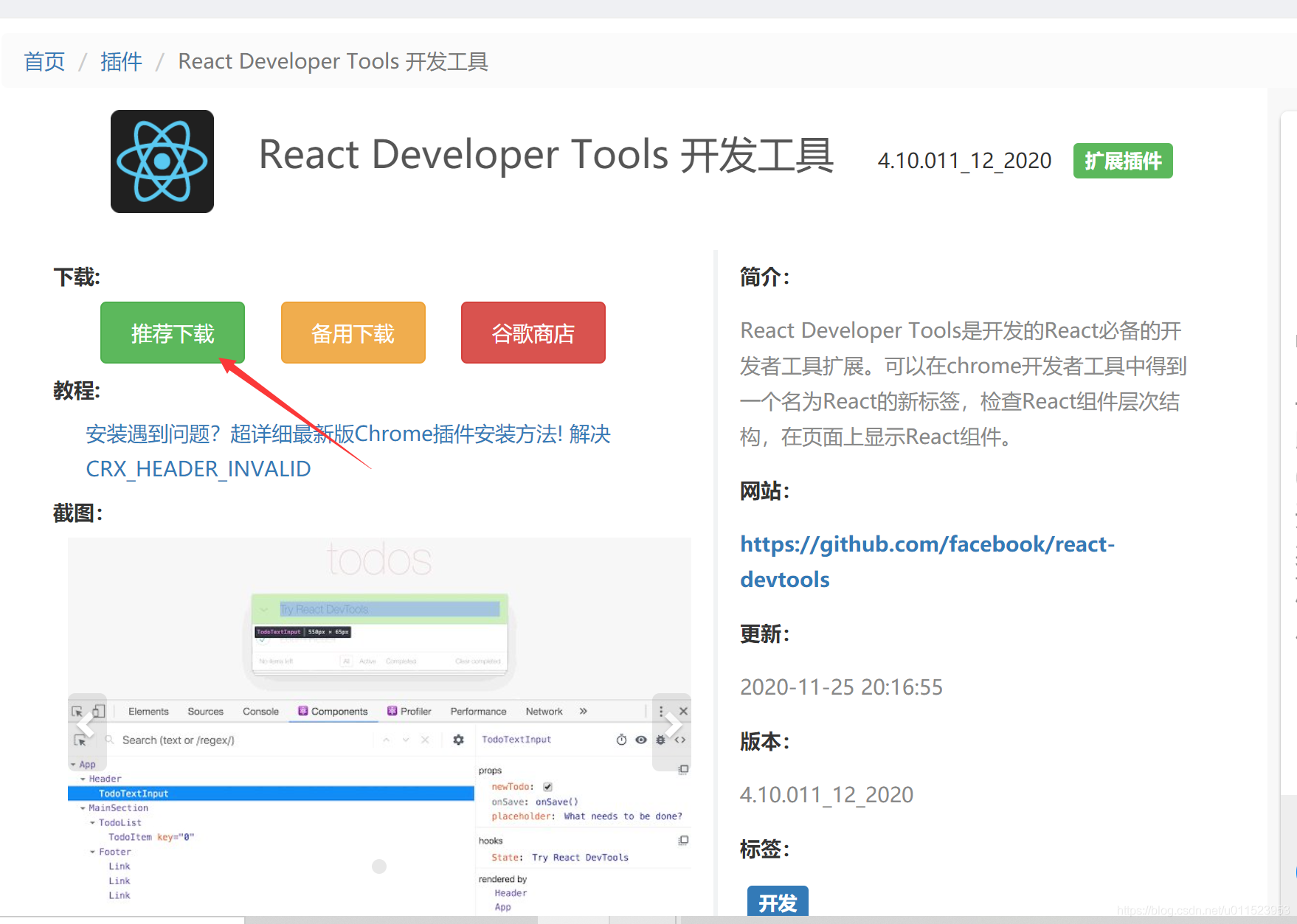This screenshot has height=924, width=1297.
Task: Click the React atom logo icon
Action: coord(162,161)
